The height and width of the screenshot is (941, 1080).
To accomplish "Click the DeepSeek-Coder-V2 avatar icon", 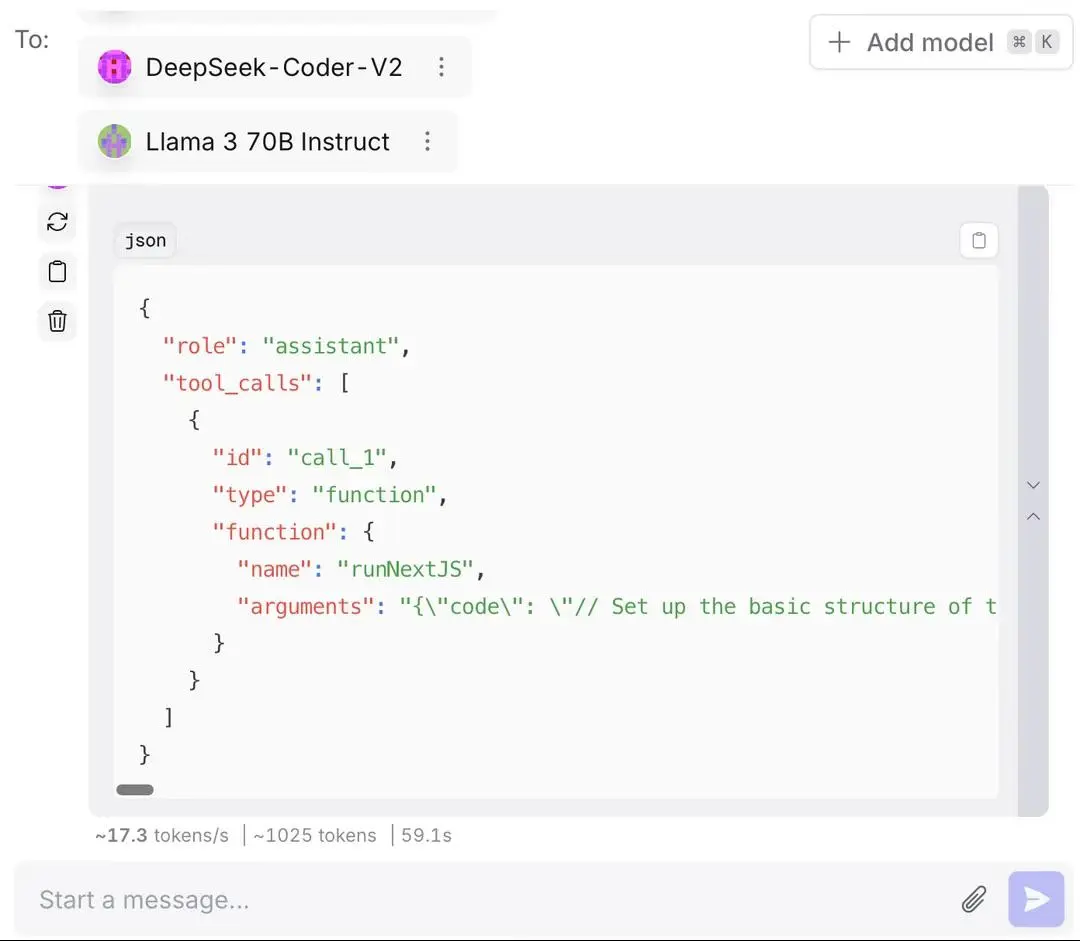I will [x=114, y=67].
